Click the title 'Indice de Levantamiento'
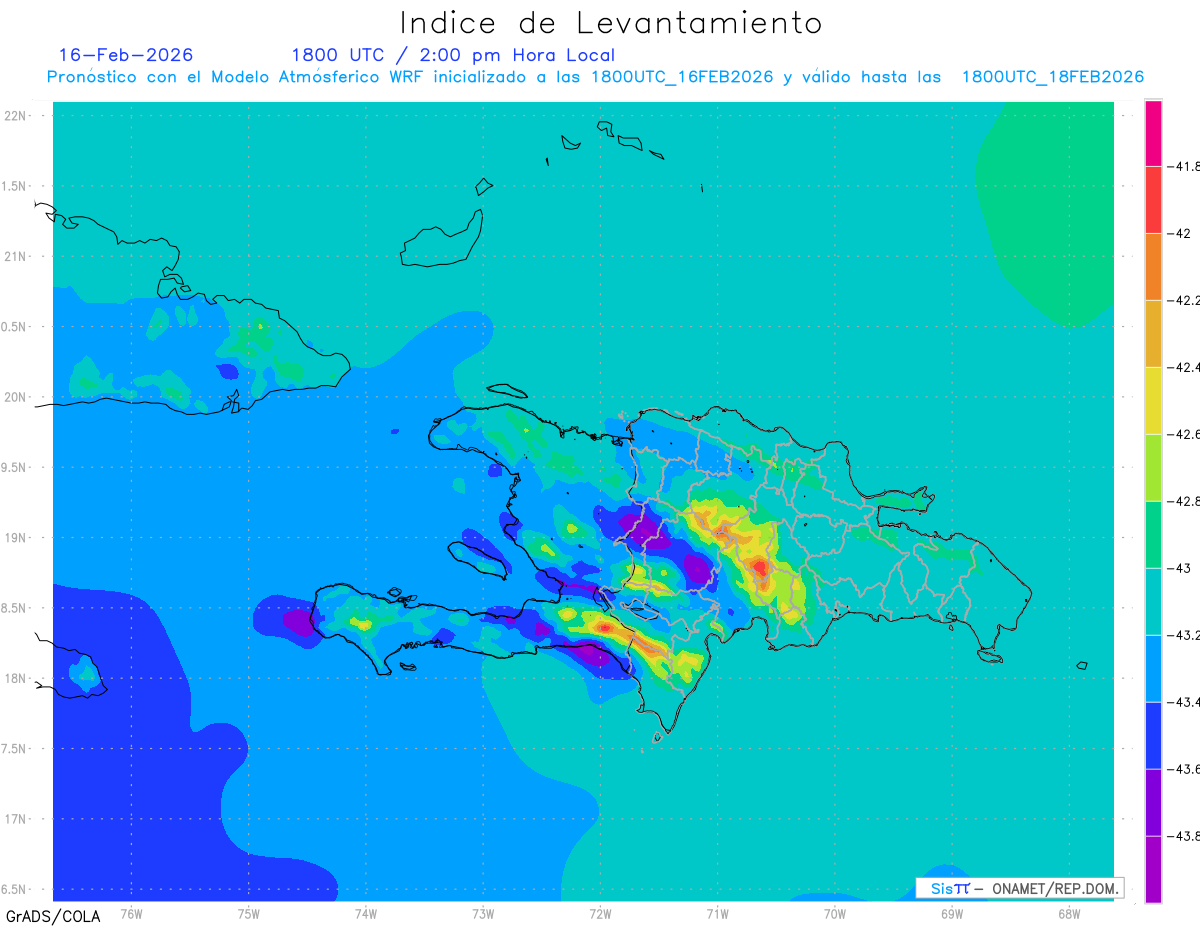This screenshot has height=927, width=1200. pyautogui.click(x=611, y=22)
